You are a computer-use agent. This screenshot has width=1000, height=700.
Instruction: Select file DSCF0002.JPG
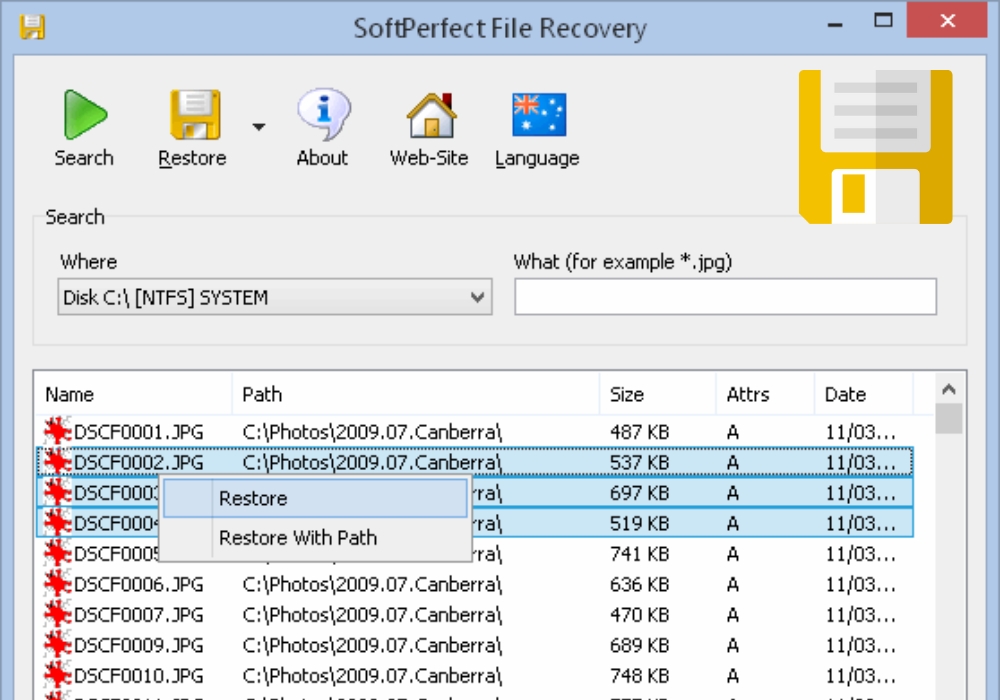click(x=138, y=462)
